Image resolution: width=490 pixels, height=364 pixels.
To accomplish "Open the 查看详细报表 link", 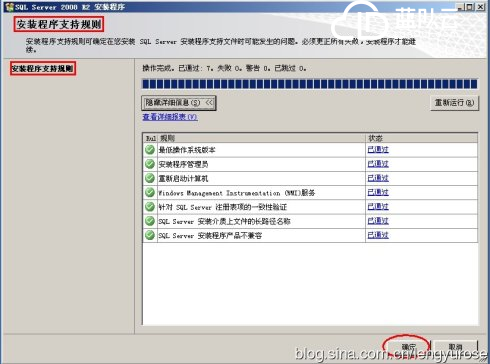I will [x=170, y=117].
